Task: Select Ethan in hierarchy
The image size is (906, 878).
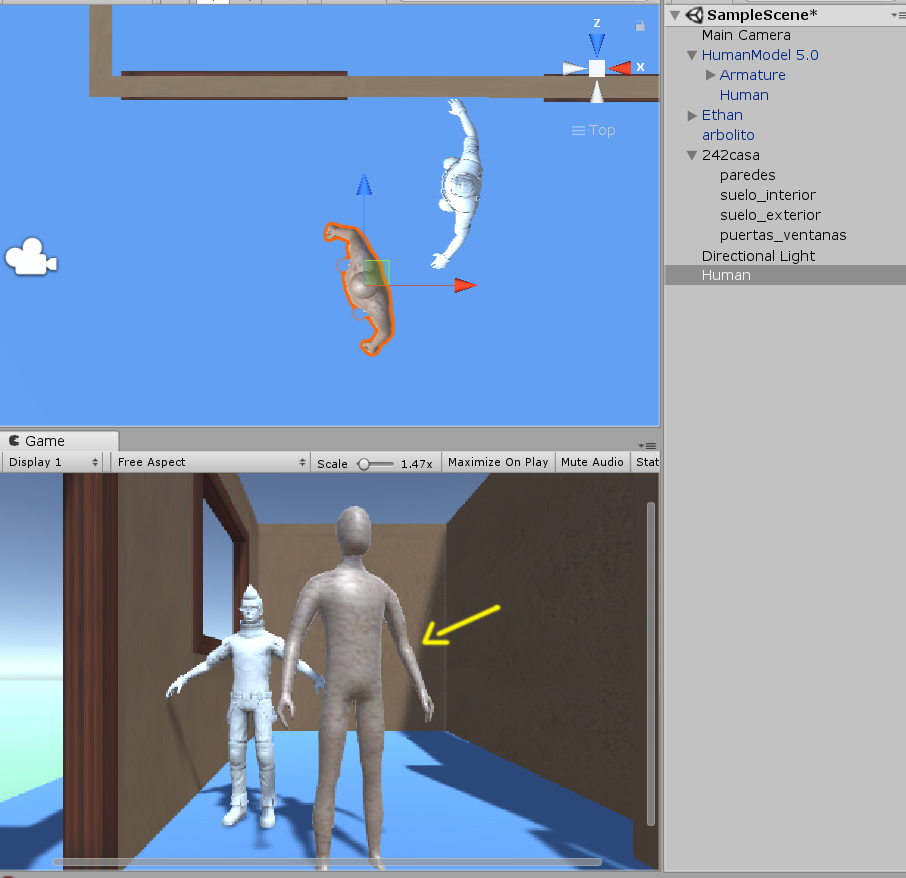Action: [x=722, y=115]
